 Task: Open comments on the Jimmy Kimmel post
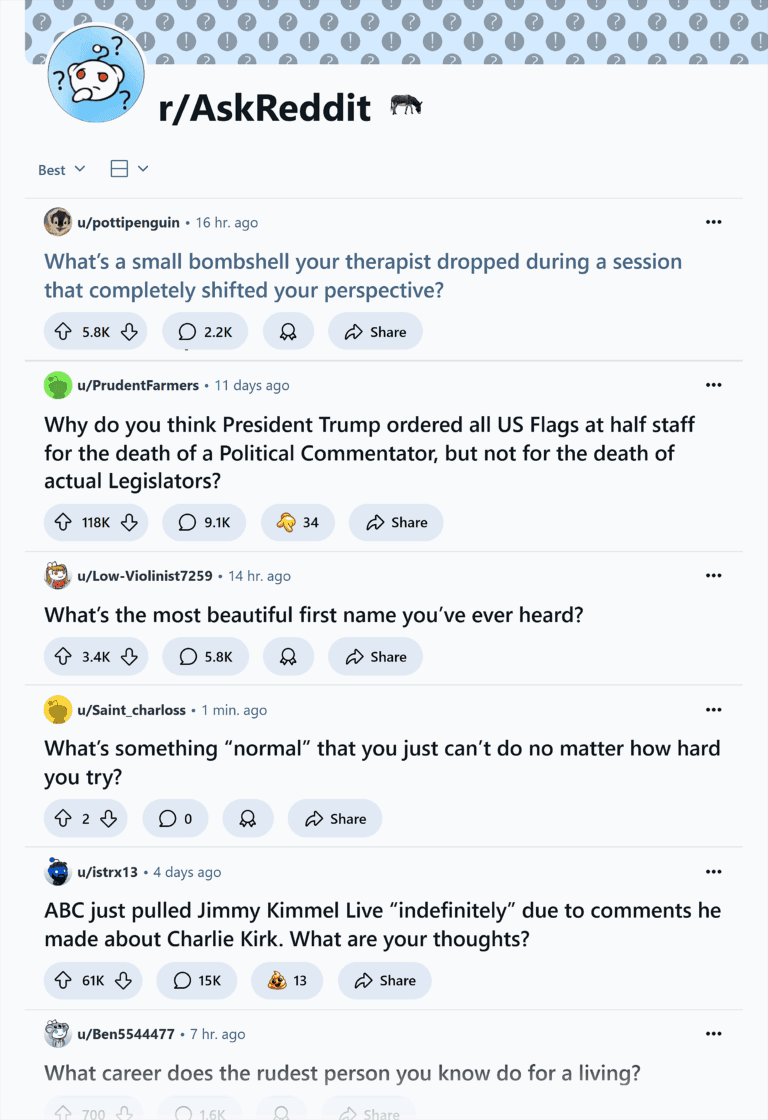pyautogui.click(x=196, y=980)
